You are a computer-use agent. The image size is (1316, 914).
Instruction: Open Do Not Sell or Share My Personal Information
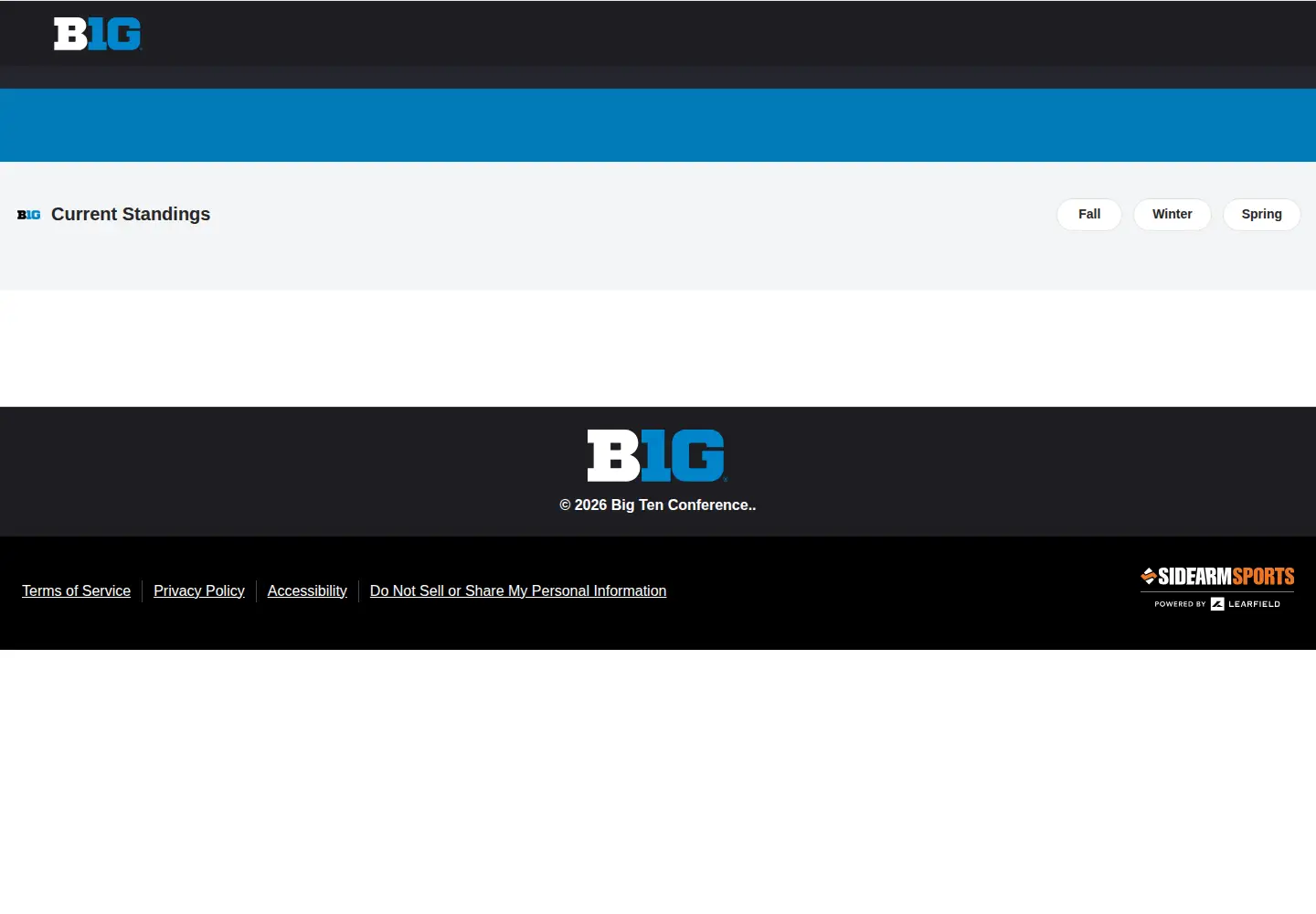518,591
